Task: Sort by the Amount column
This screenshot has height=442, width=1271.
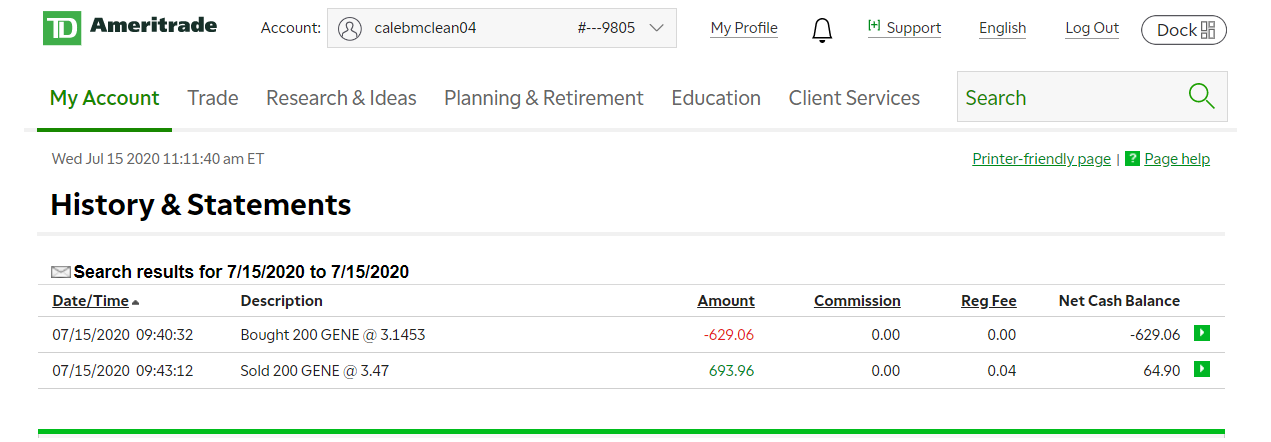Action: click(x=726, y=301)
